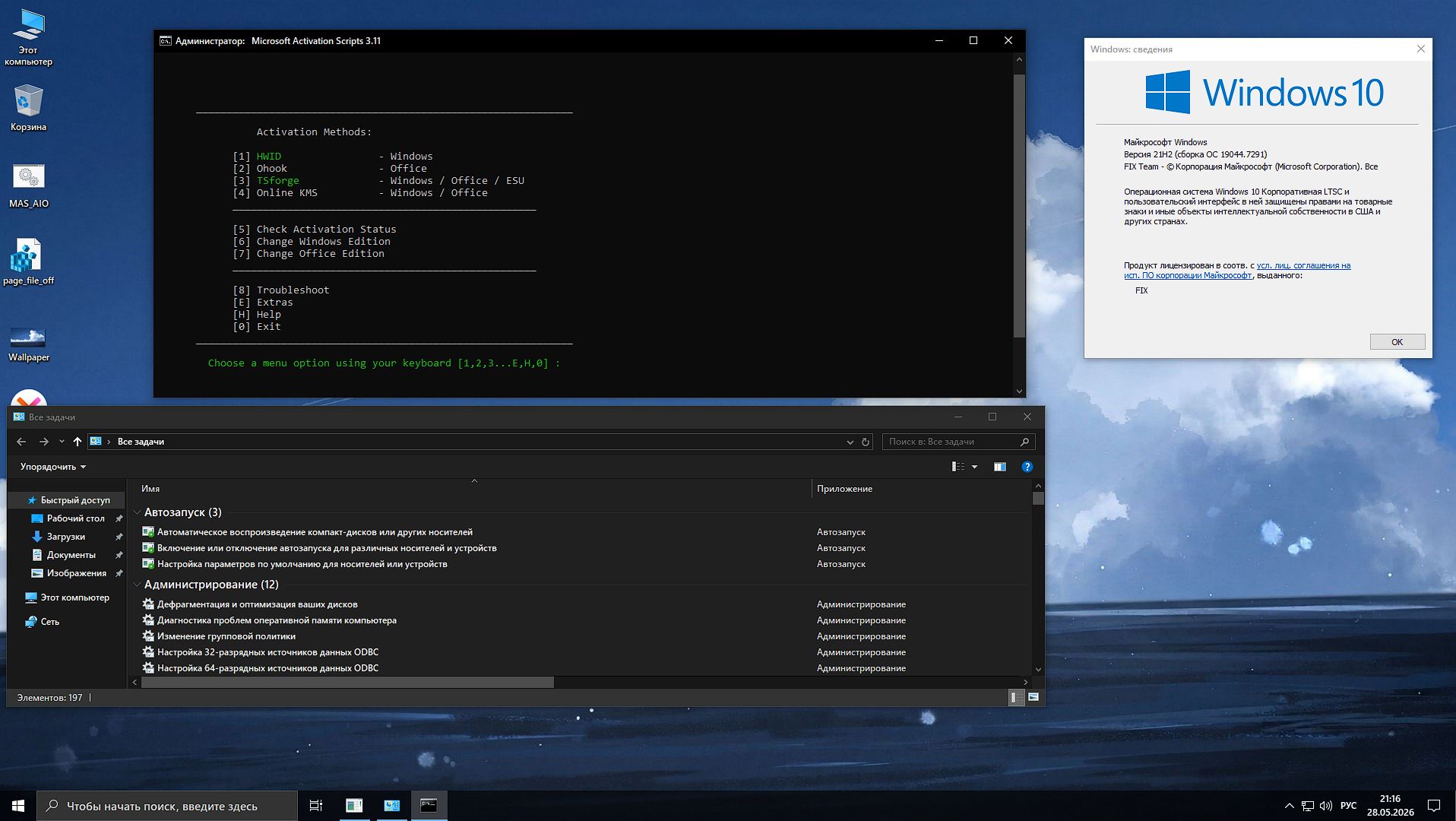Viewport: 1456px width, 821px height.
Task: Toggle the preview pane button
Action: point(1000,467)
